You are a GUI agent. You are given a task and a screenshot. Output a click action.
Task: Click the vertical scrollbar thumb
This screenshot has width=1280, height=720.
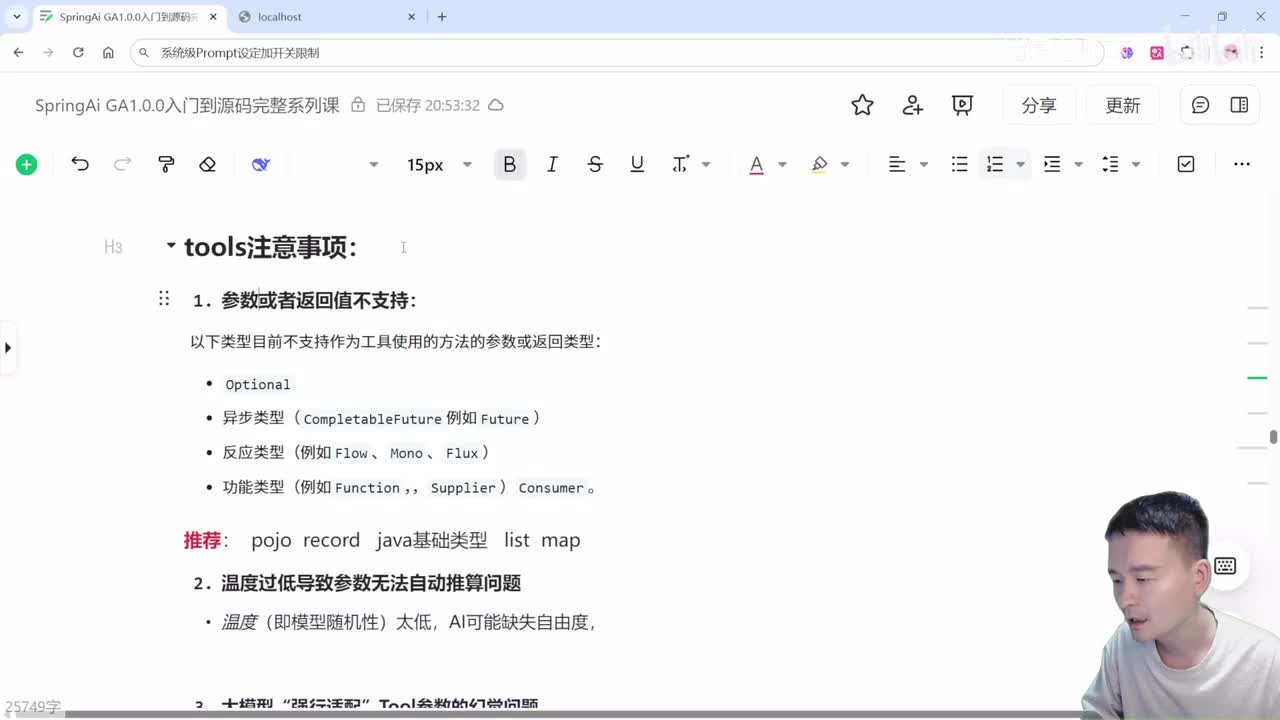click(x=1273, y=437)
